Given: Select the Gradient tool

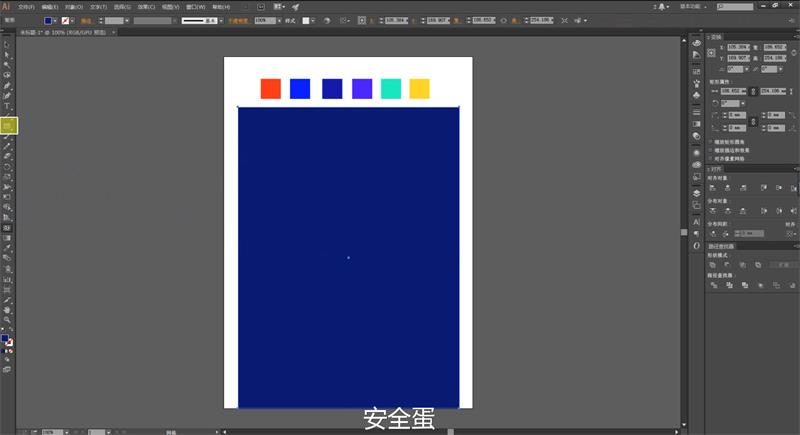Looking at the screenshot, I should [x=7, y=238].
